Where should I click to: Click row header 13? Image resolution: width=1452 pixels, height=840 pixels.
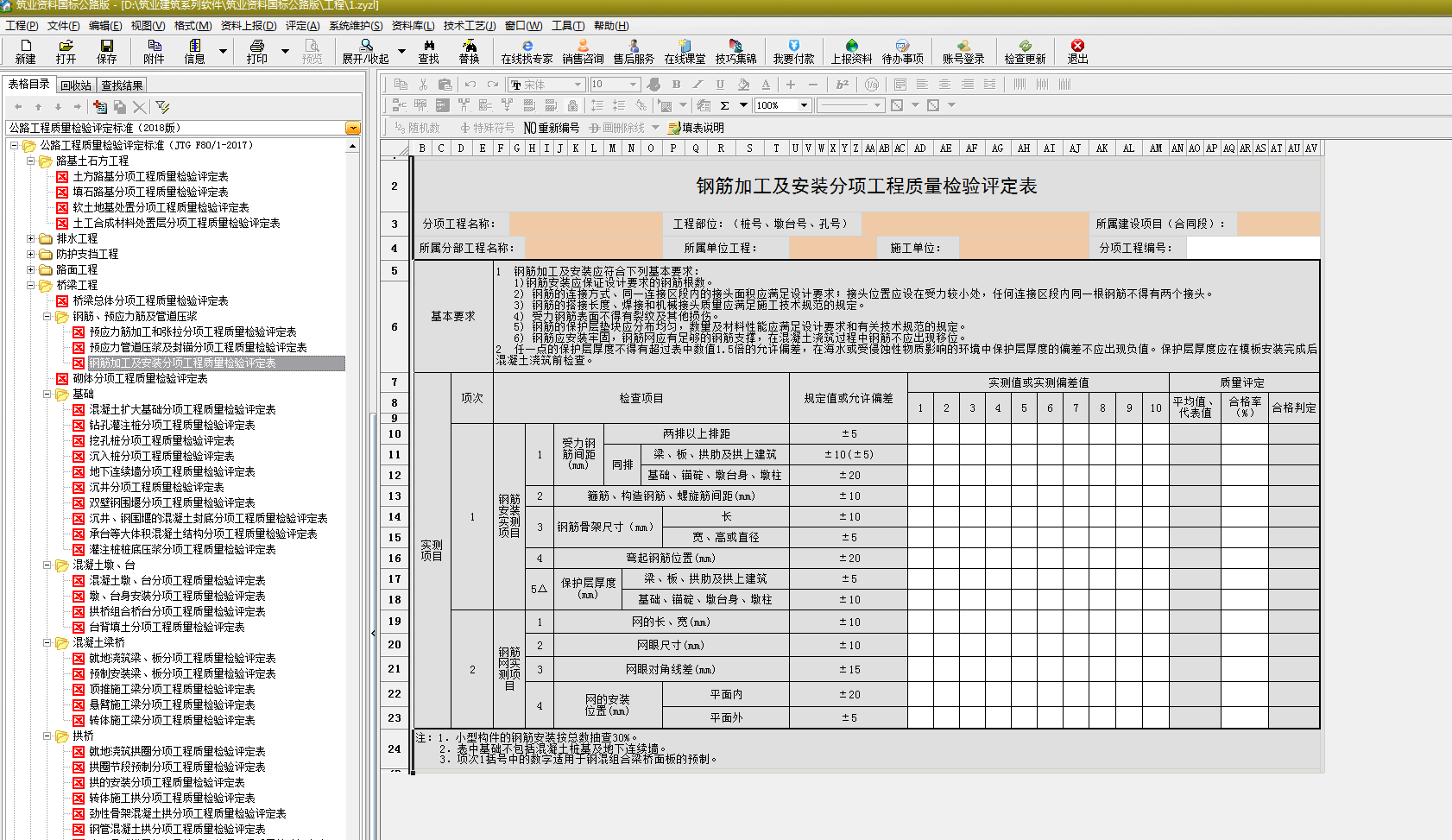(395, 496)
